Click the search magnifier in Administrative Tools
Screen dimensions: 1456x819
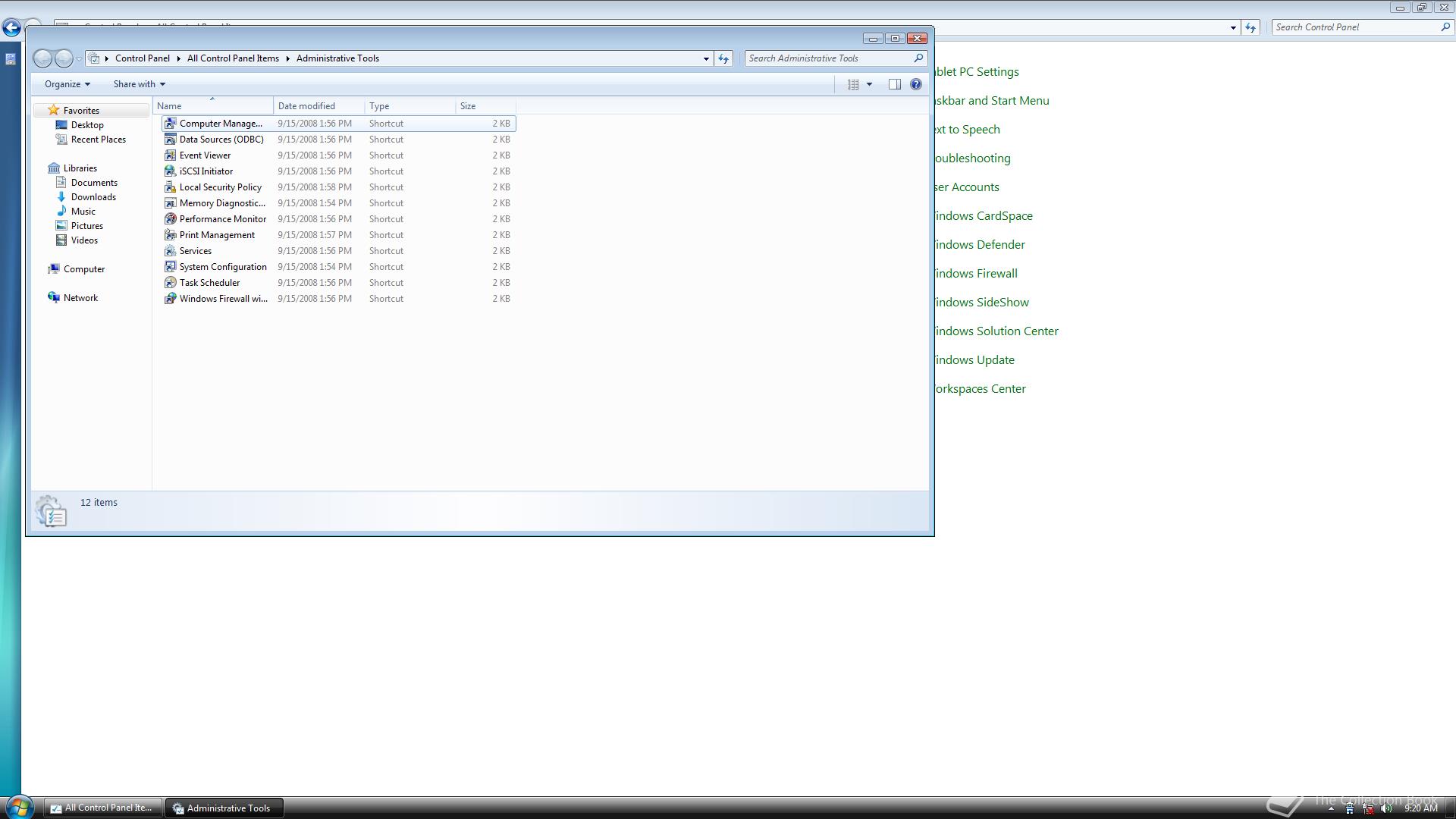coord(918,58)
